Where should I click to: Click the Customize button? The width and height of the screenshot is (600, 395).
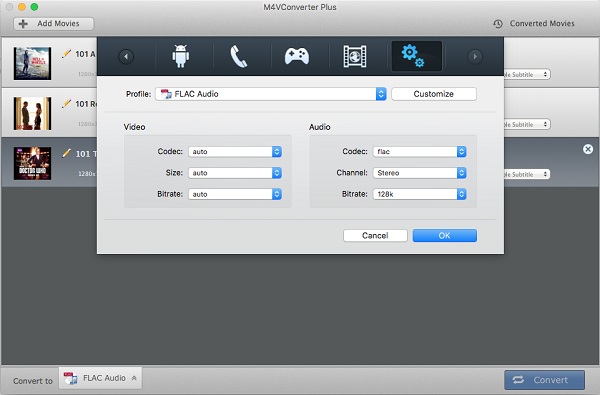coord(434,94)
